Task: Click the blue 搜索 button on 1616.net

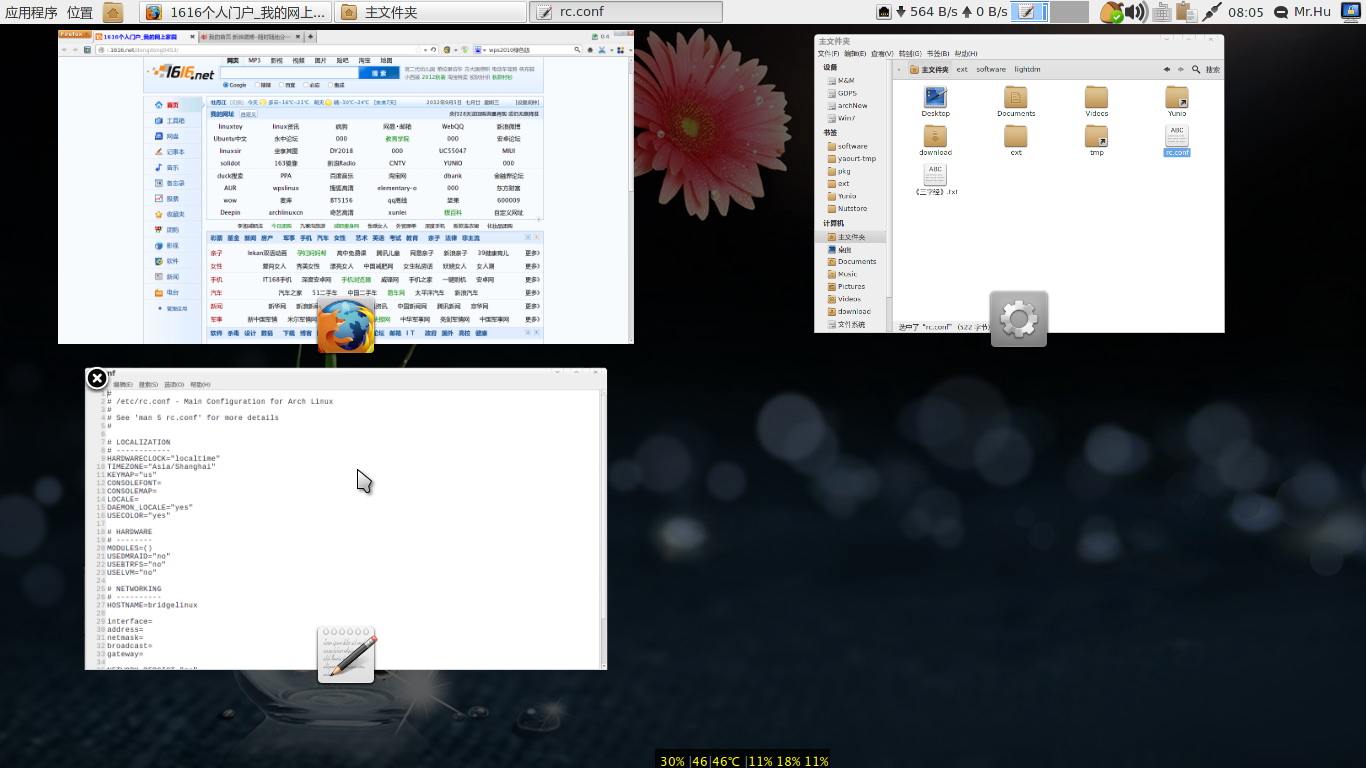Action: tap(379, 73)
